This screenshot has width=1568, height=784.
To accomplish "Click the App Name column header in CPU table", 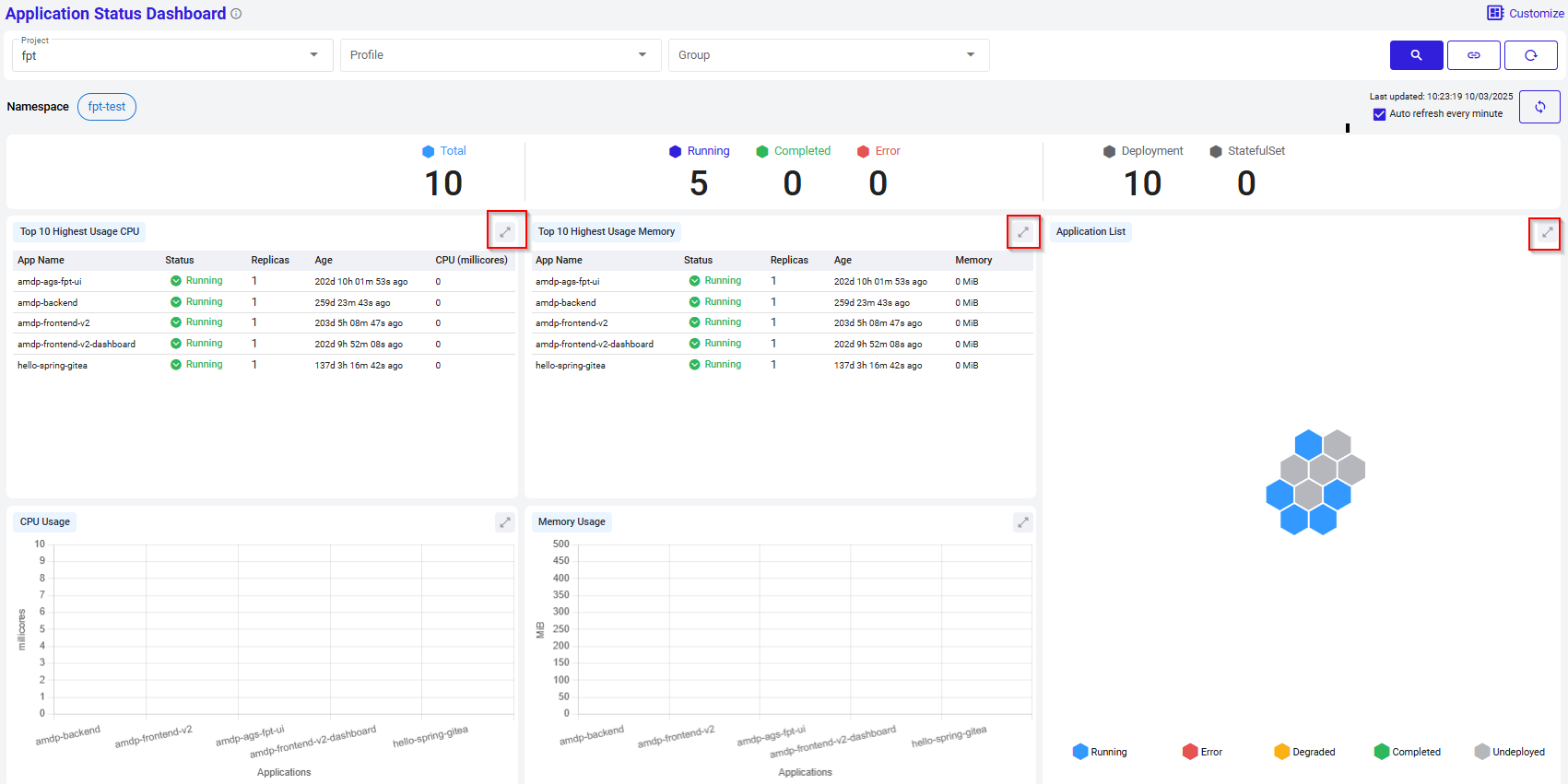I will [41, 260].
